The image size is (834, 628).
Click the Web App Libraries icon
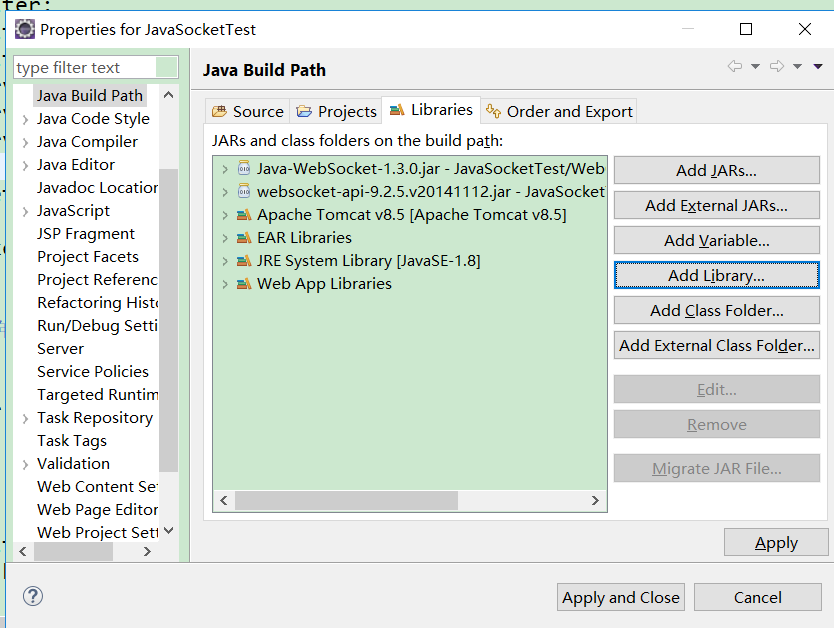click(x=244, y=284)
